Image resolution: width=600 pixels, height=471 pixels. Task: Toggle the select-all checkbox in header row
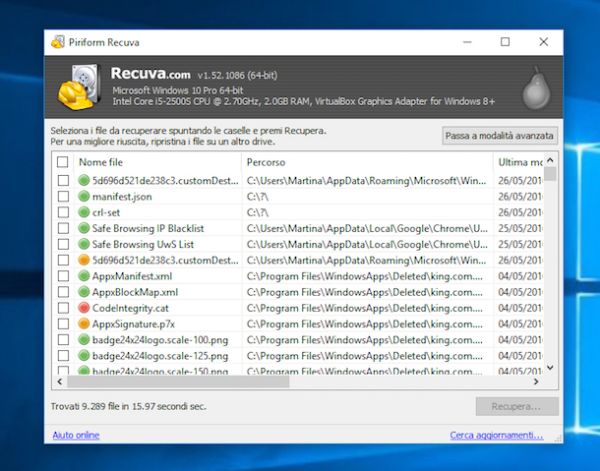pos(63,162)
